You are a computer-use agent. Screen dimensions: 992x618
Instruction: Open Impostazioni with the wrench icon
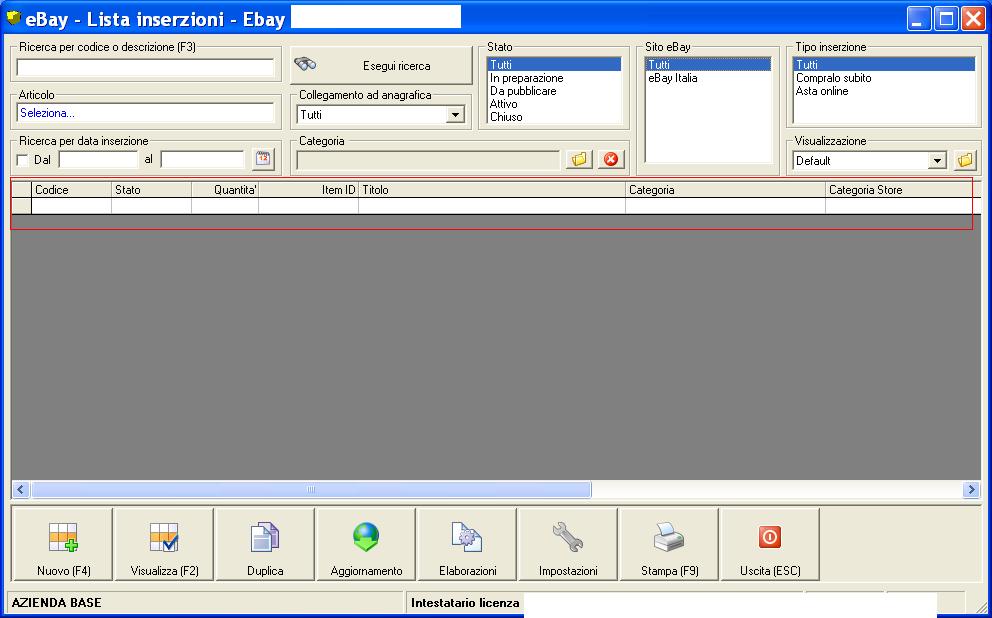click(x=568, y=544)
